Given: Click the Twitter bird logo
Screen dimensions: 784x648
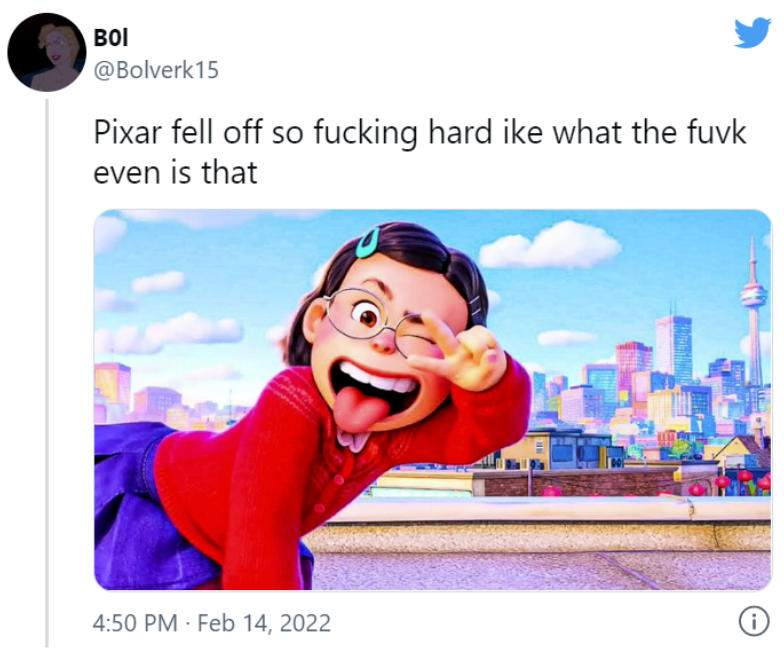Looking at the screenshot, I should [752, 32].
